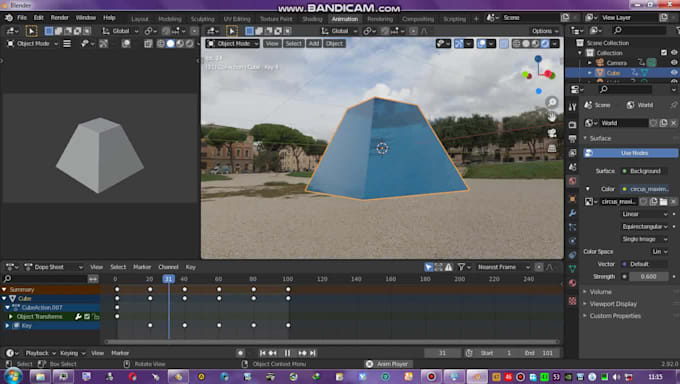The image size is (680, 384).
Task: Pause animation playback
Action: click(x=287, y=353)
